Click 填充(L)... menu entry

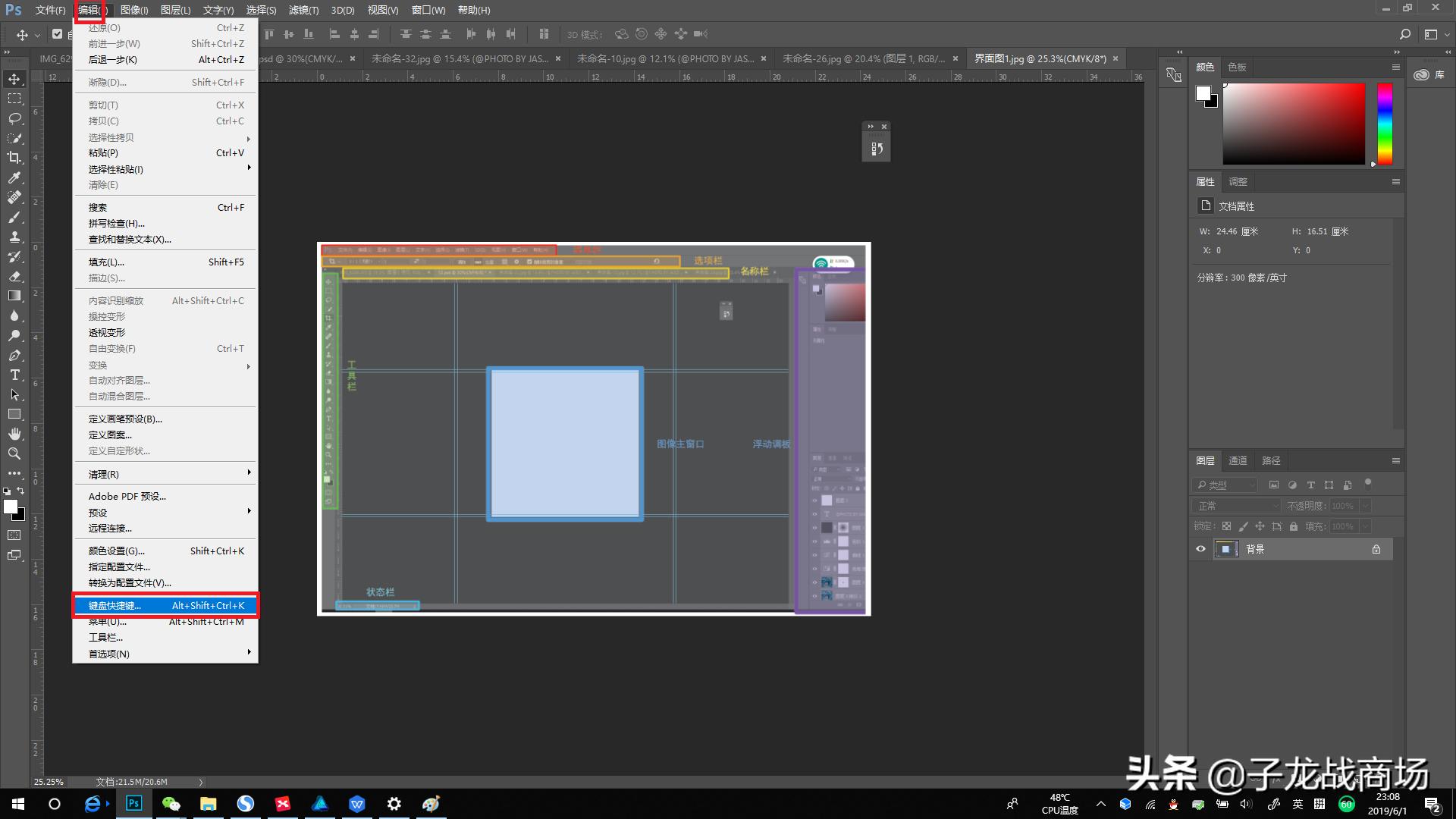[x=106, y=262]
